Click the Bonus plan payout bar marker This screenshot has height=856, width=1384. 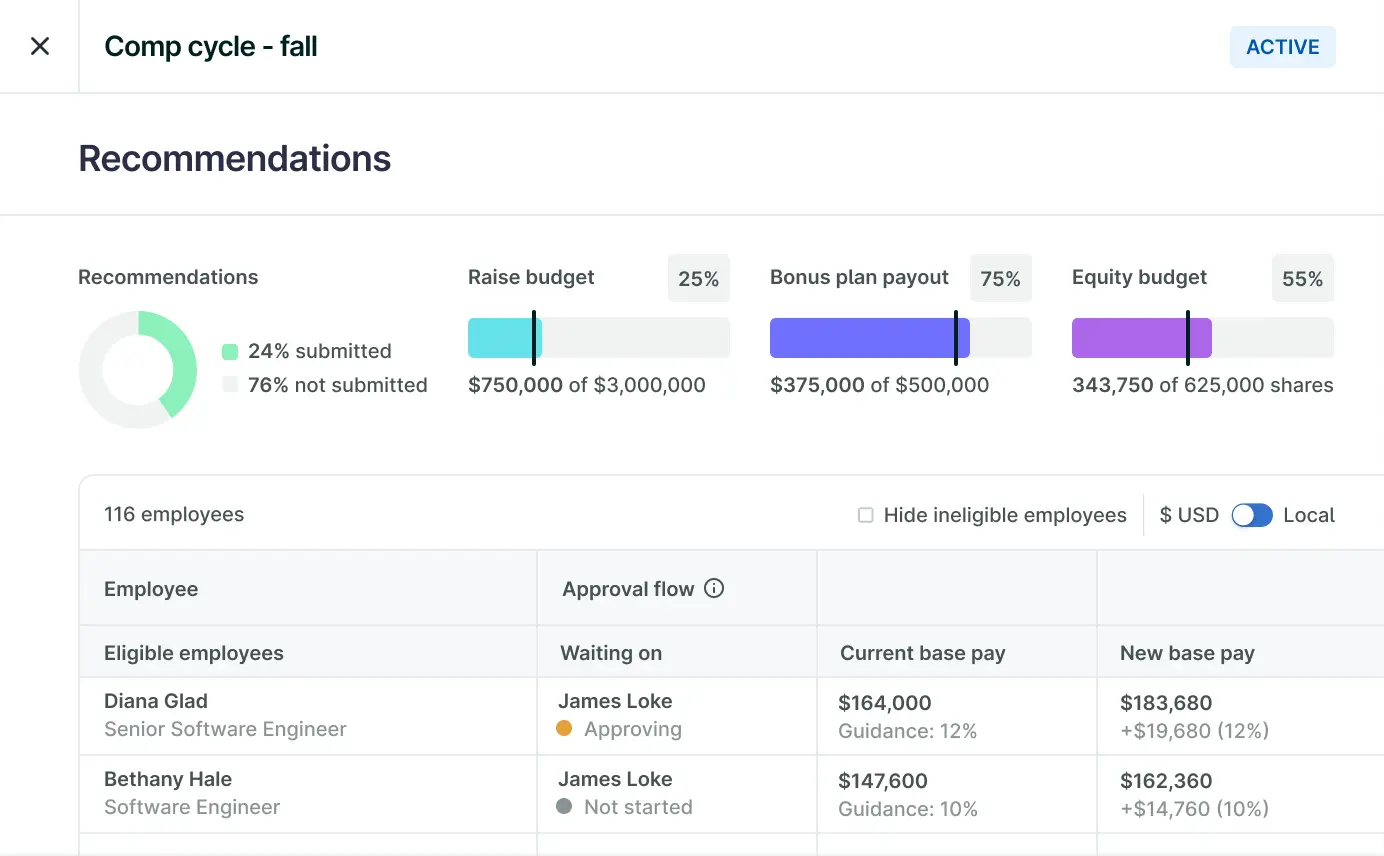pyautogui.click(x=957, y=337)
